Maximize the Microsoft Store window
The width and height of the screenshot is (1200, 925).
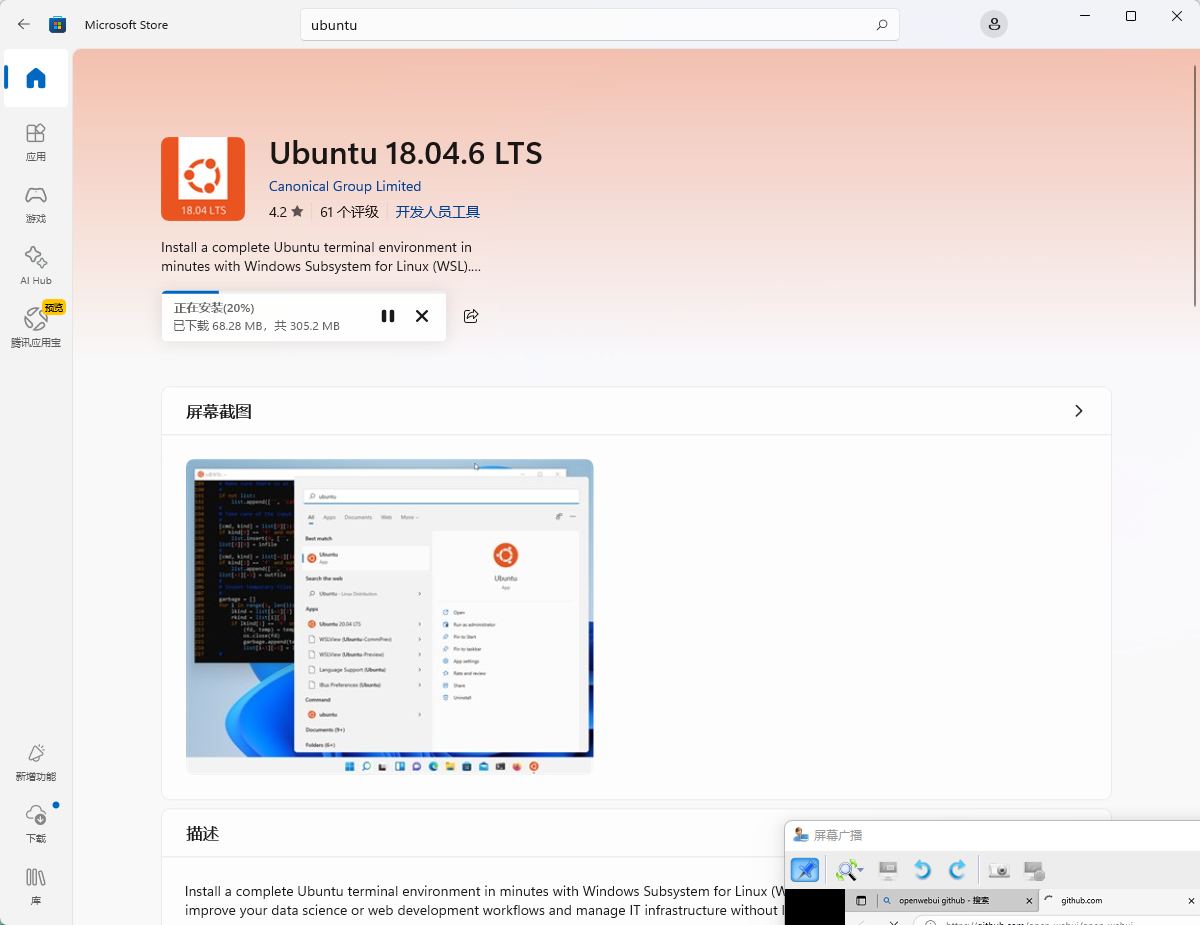pyautogui.click(x=1131, y=16)
